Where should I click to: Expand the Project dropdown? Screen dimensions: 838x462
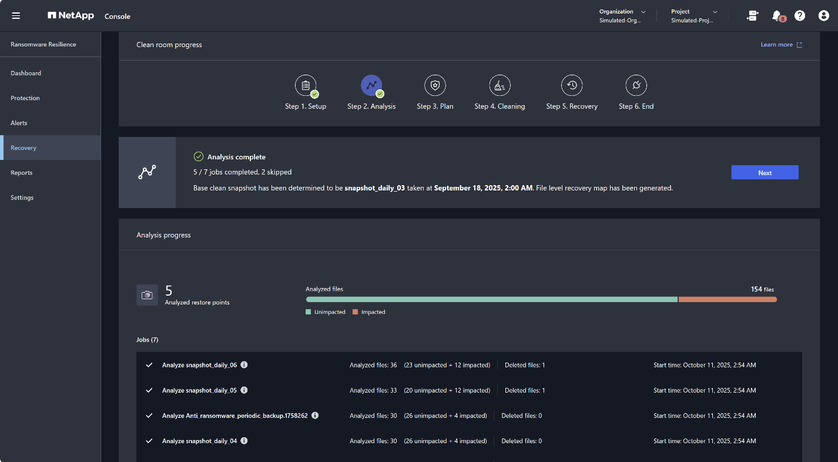tap(694, 16)
